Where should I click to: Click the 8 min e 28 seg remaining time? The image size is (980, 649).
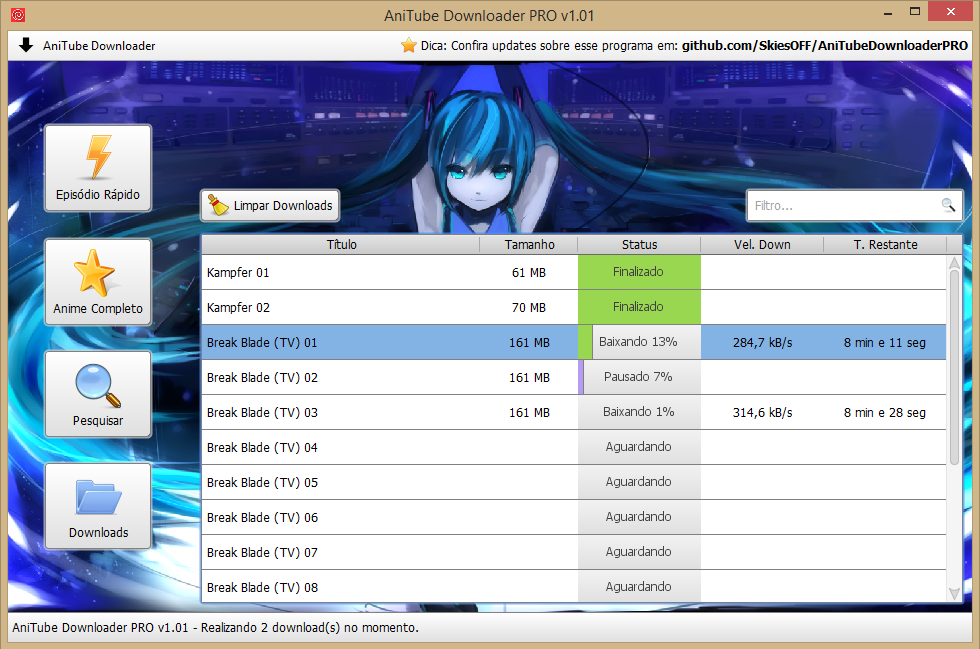(x=884, y=413)
